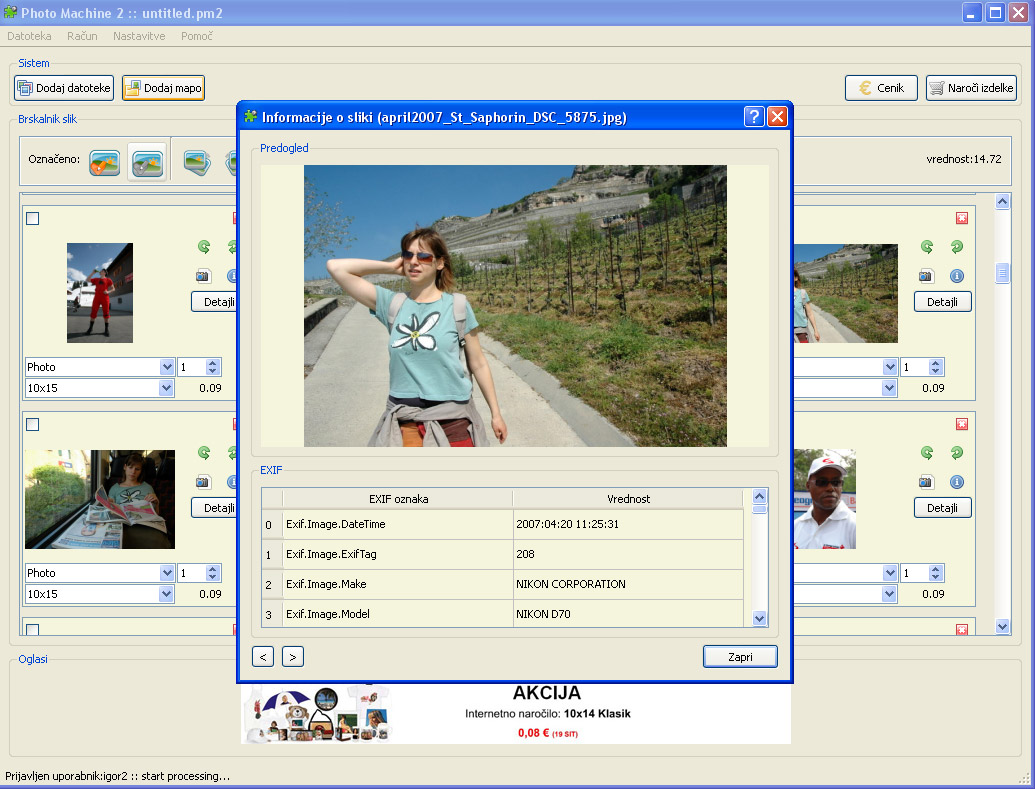Rotate the vineyard photo clockwise
1035x789 pixels.
tap(956, 246)
